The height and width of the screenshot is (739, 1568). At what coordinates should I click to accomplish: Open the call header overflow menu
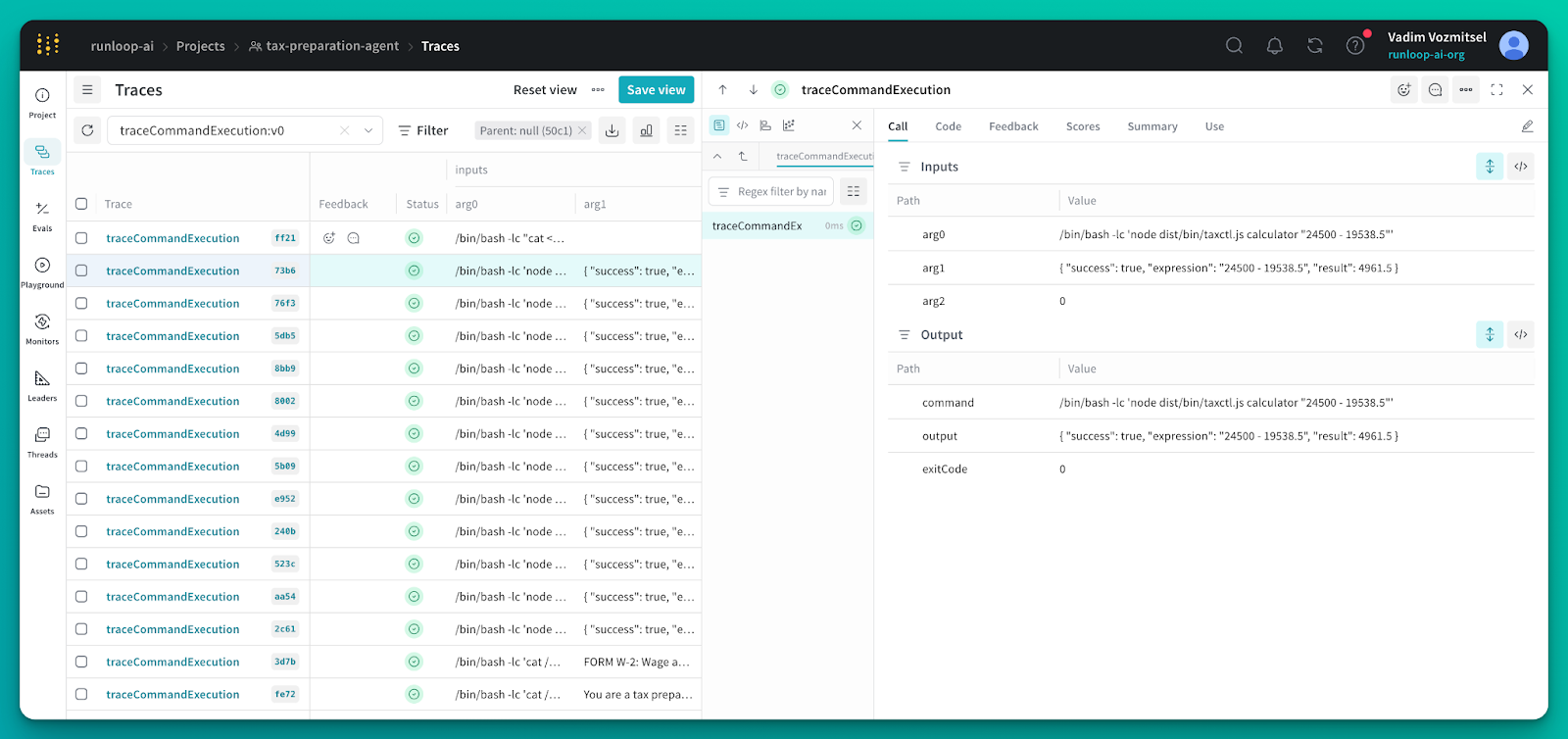(1466, 89)
